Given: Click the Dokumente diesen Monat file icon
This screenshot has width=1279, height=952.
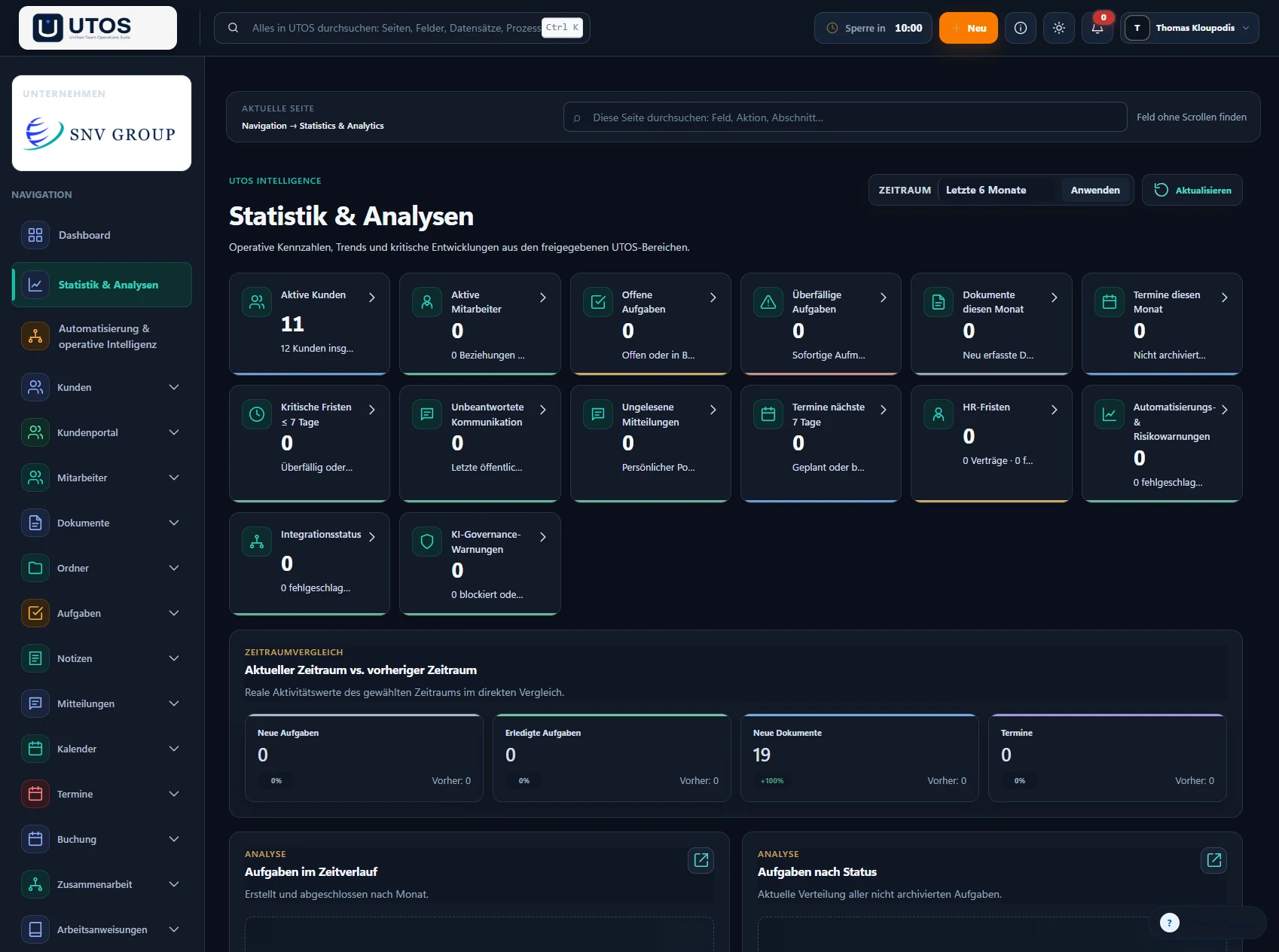Looking at the screenshot, I should coord(939,302).
